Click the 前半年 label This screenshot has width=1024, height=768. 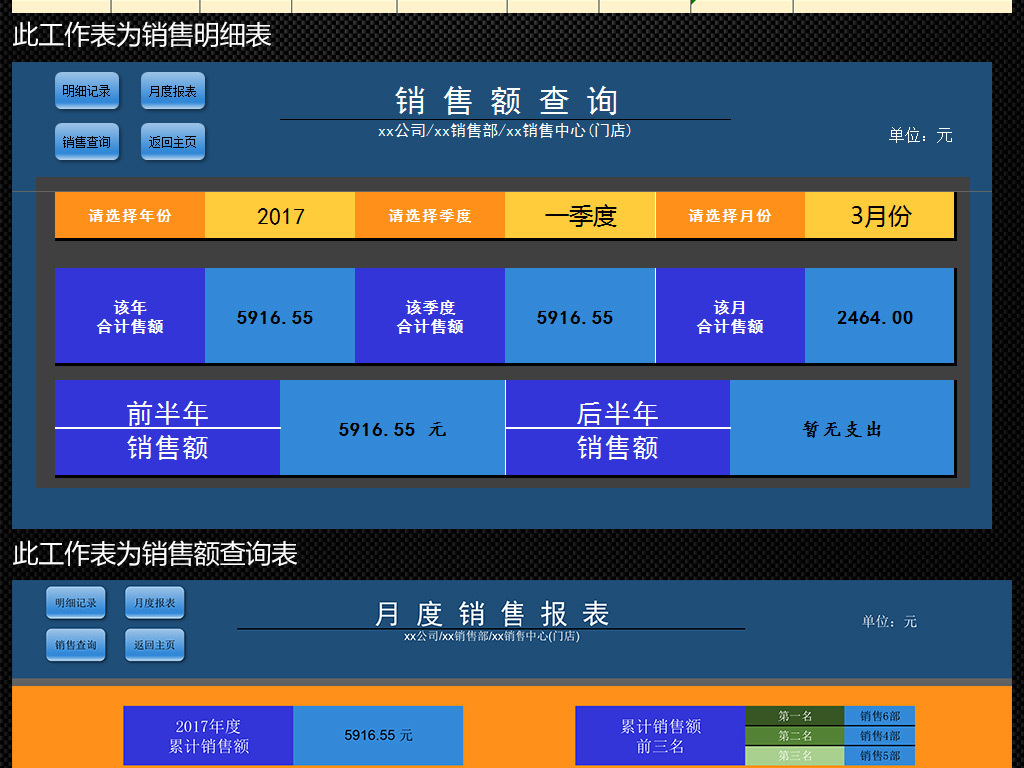(167, 413)
